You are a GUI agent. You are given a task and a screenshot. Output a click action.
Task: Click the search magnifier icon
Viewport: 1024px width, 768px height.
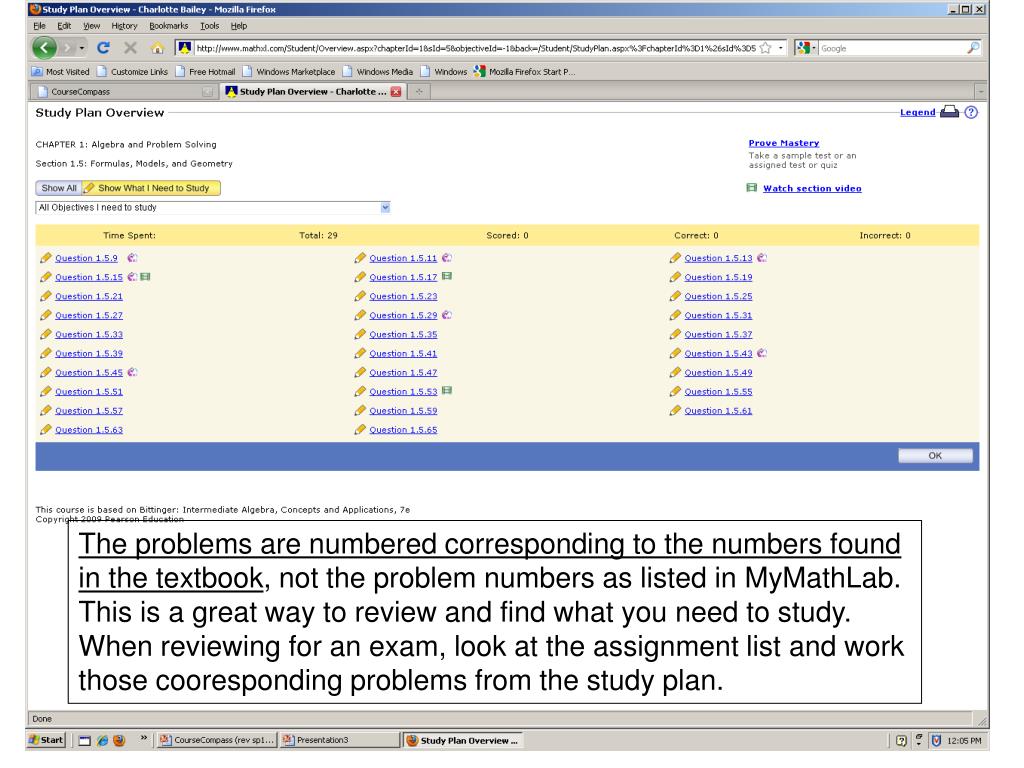[973, 48]
